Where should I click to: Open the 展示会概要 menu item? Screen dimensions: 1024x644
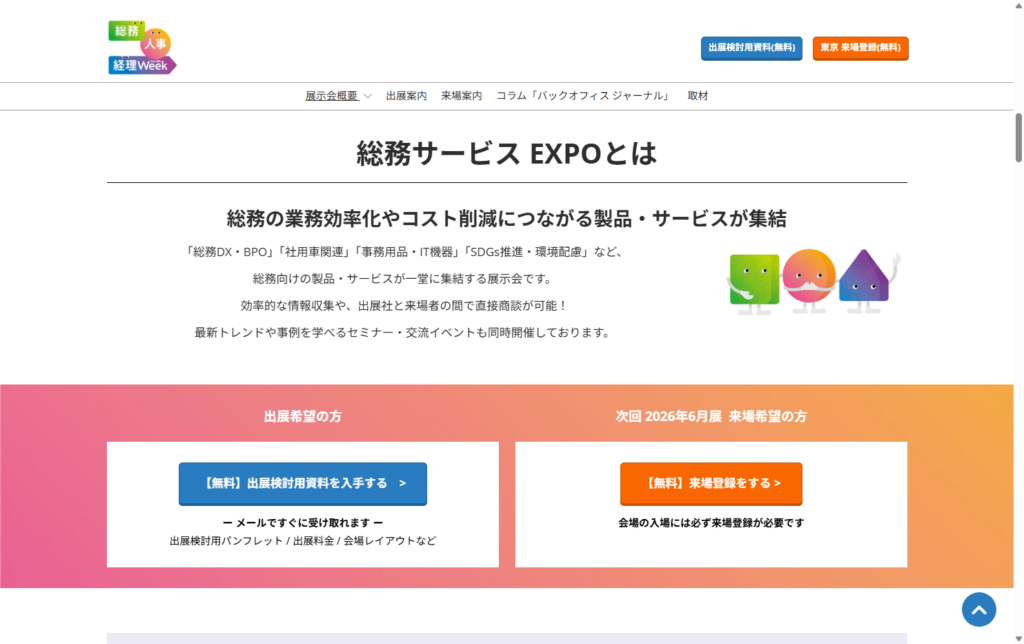[x=331, y=96]
